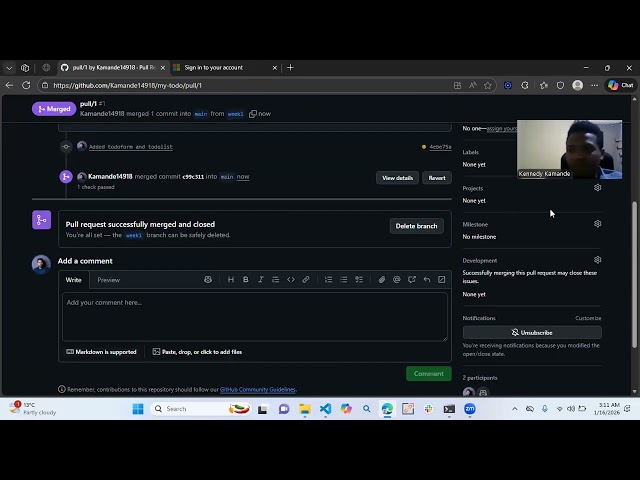Screen dimensions: 640x480
Task: Open browser settings and more menu
Action: pos(595,85)
